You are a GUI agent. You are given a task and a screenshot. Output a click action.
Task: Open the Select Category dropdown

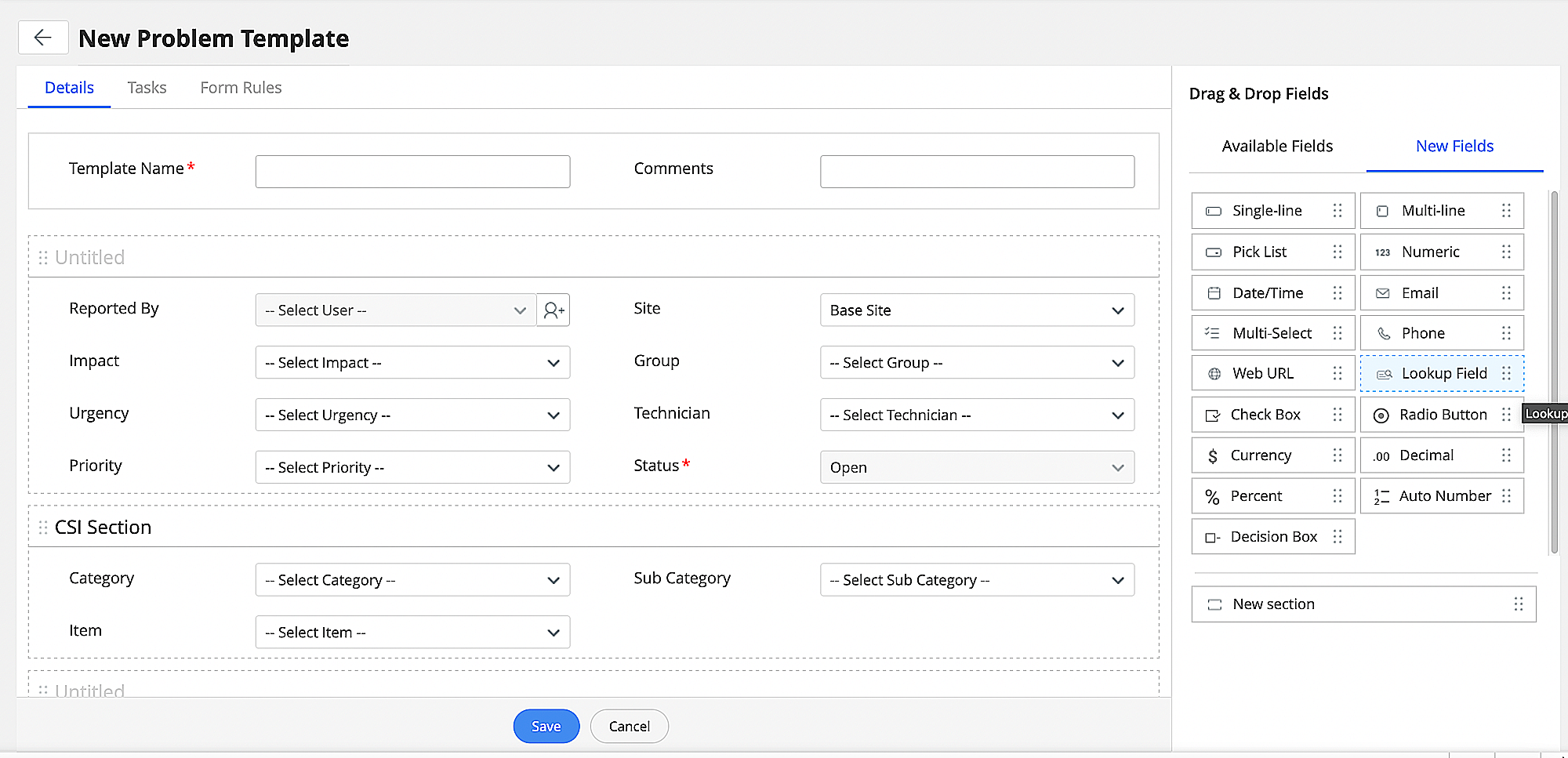point(412,580)
